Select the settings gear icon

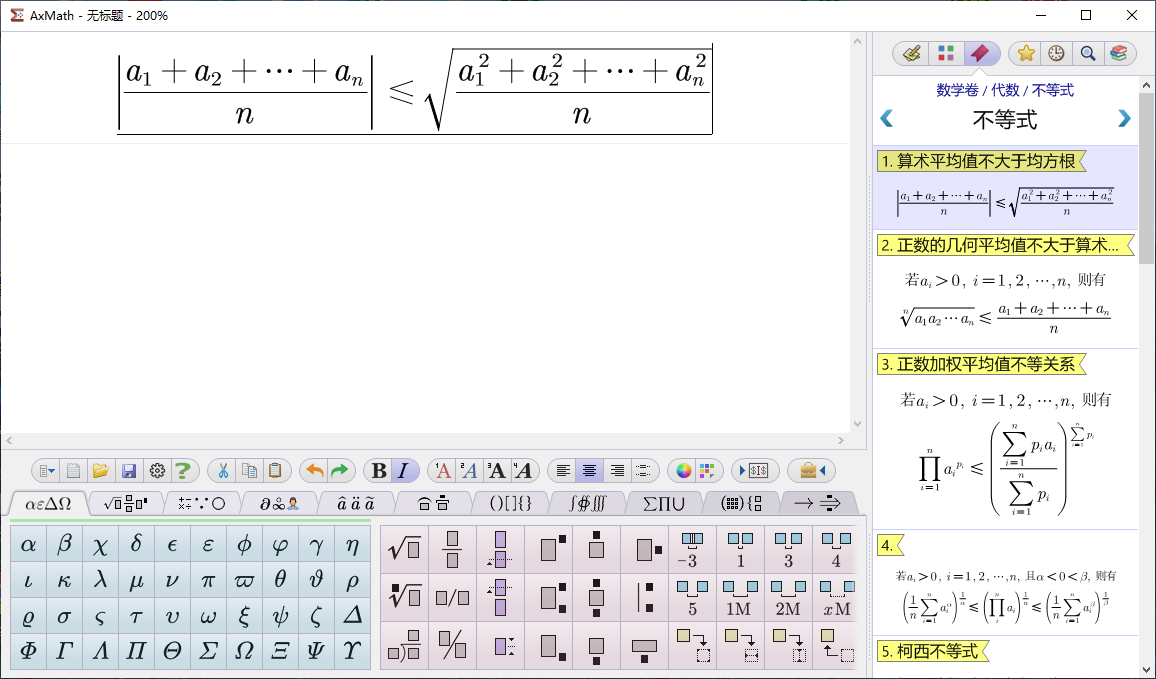[156, 471]
